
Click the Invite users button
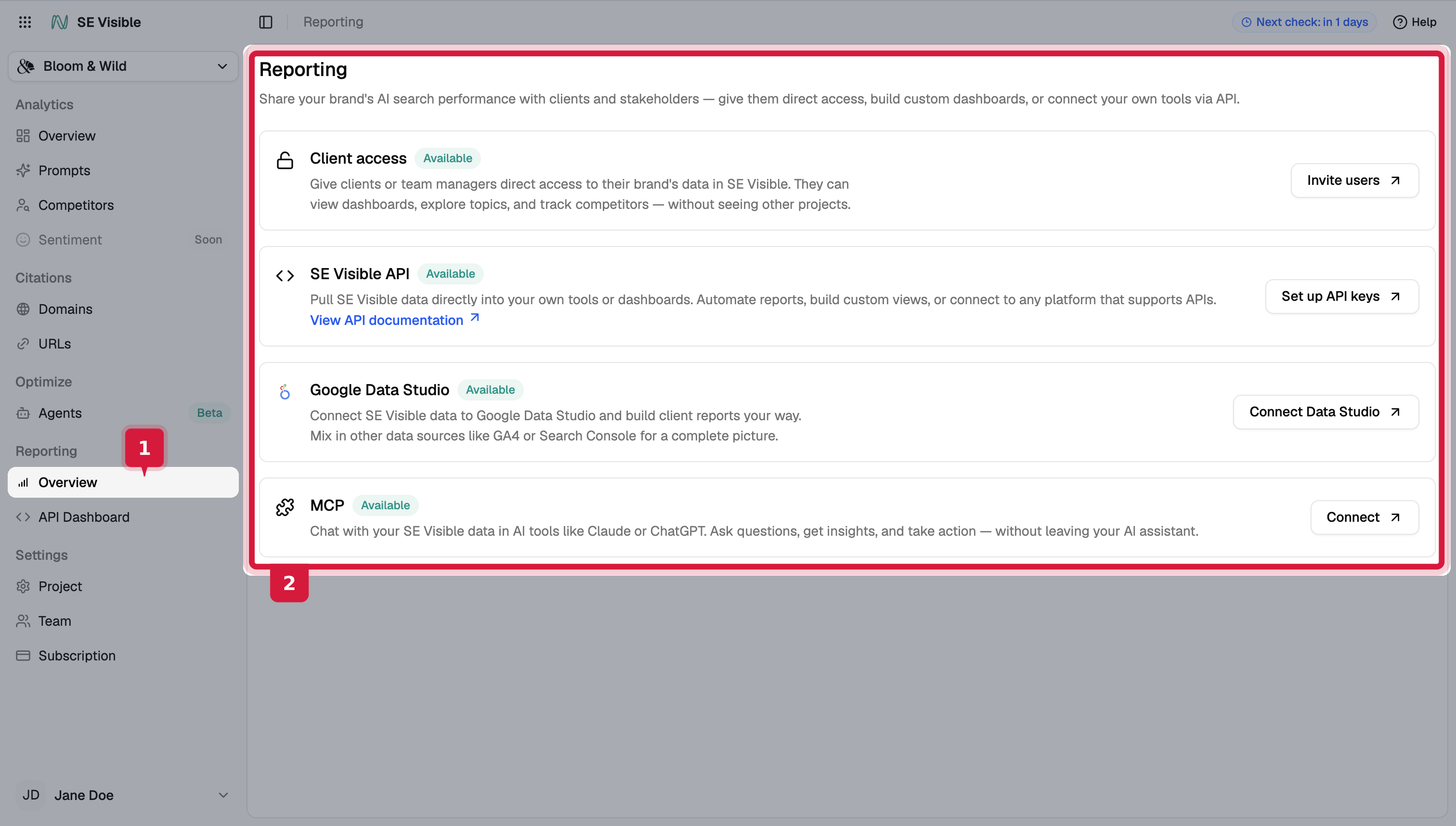pos(1354,181)
